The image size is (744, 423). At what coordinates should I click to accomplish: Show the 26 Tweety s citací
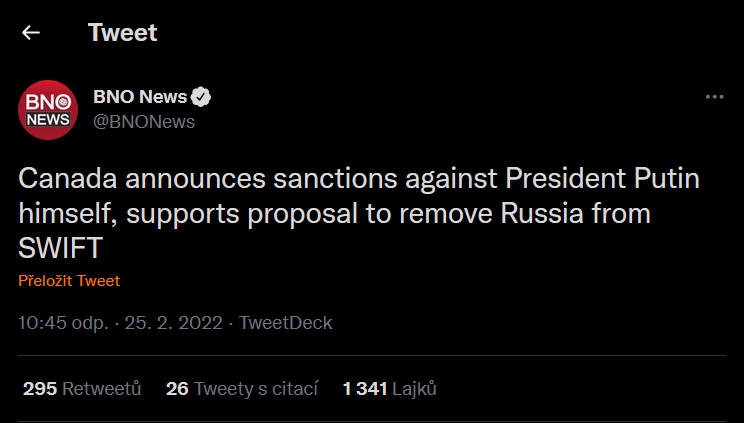coord(241,388)
